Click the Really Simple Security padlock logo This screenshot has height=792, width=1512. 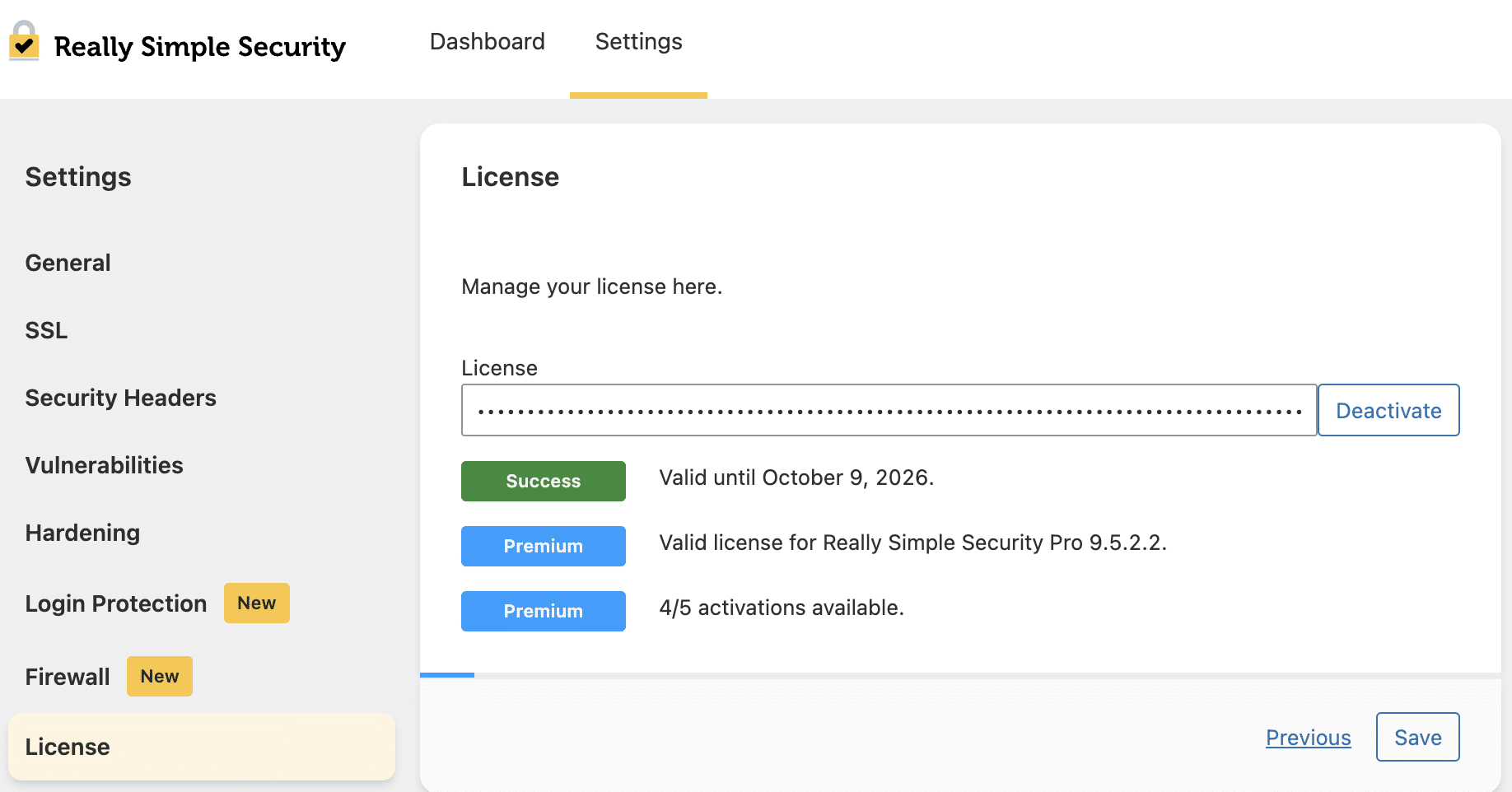point(25,41)
